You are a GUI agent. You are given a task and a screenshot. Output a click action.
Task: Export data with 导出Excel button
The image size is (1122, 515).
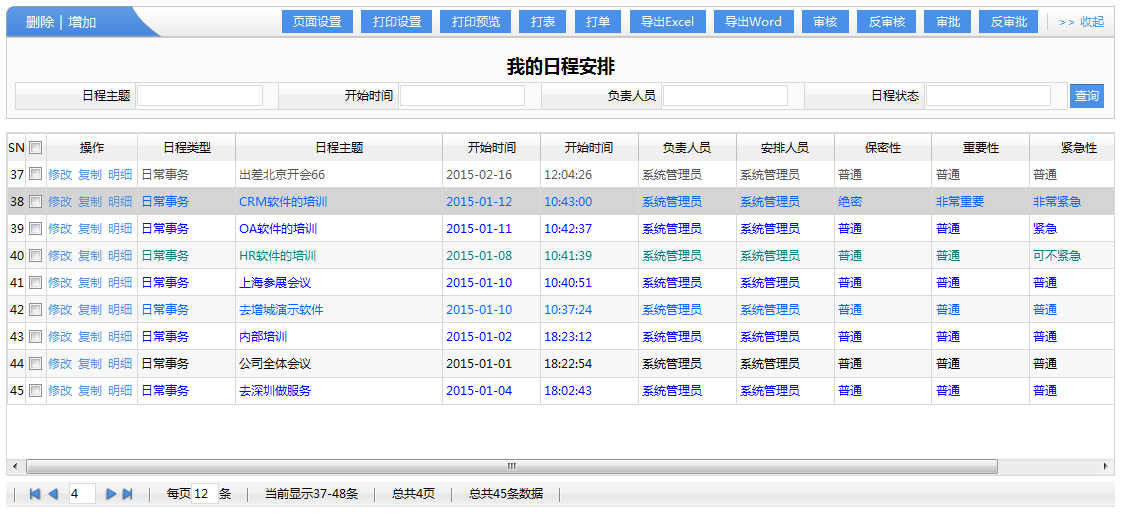click(667, 22)
